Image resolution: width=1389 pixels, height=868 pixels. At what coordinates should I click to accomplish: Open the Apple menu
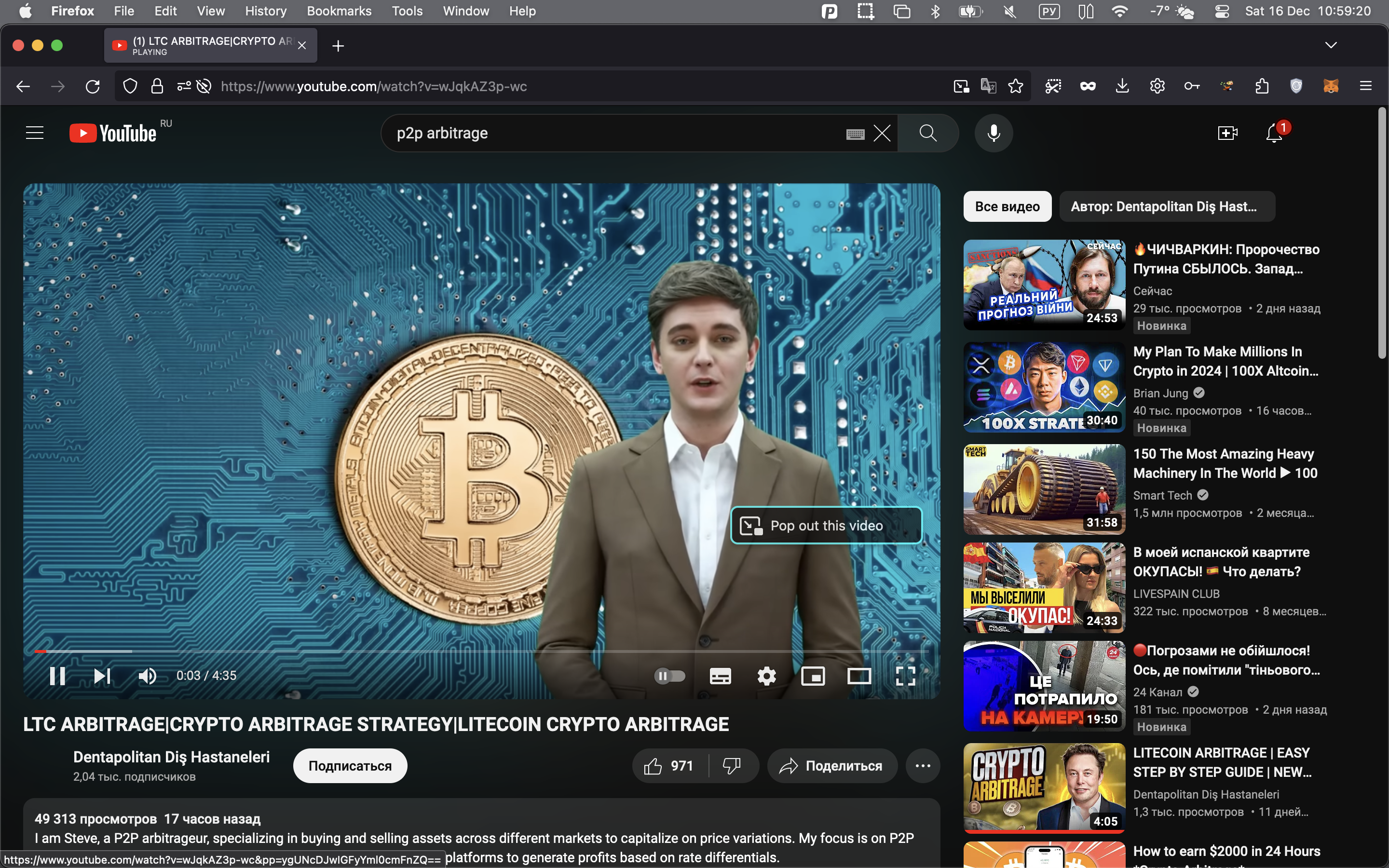pyautogui.click(x=25, y=11)
